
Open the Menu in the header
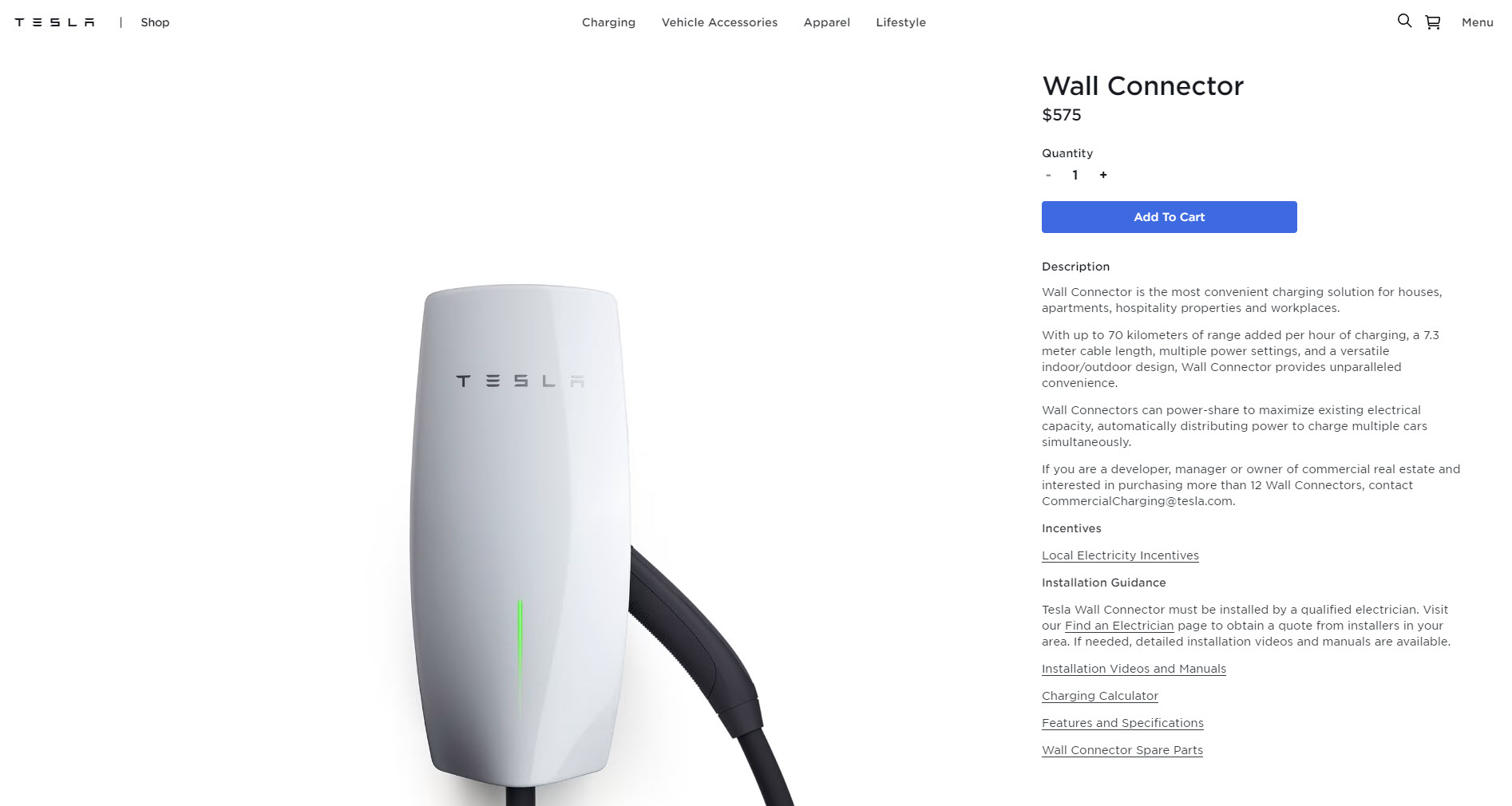[1477, 22]
